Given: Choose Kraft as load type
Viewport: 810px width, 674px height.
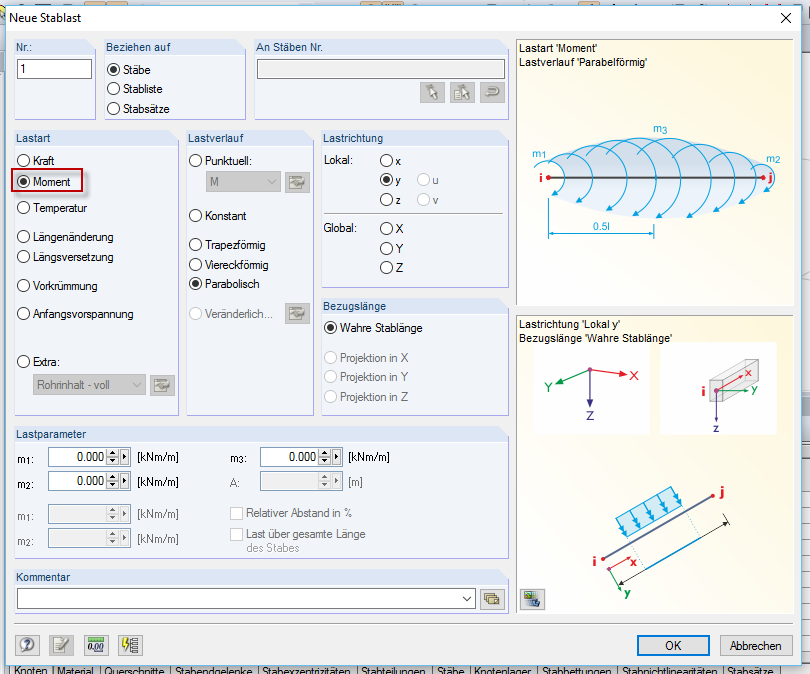Looking at the screenshot, I should (23, 161).
